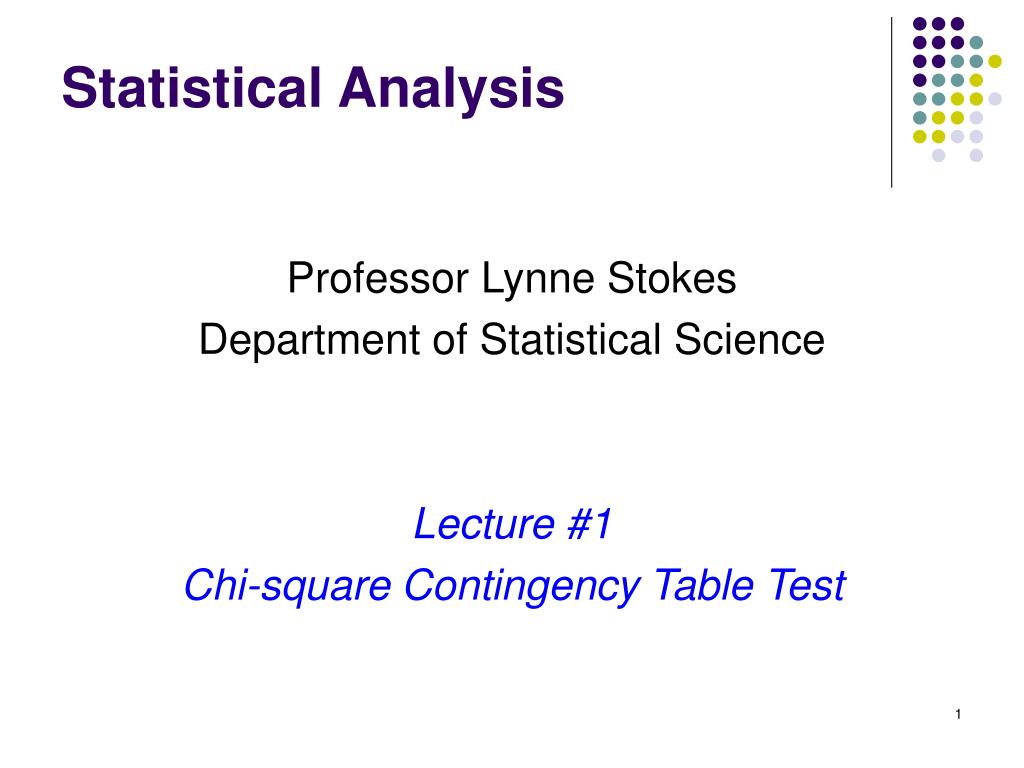Image resolution: width=1024 pixels, height=768 pixels.
Task: Select the word "Contingency" in the blue subtitle
Action: coord(522,586)
